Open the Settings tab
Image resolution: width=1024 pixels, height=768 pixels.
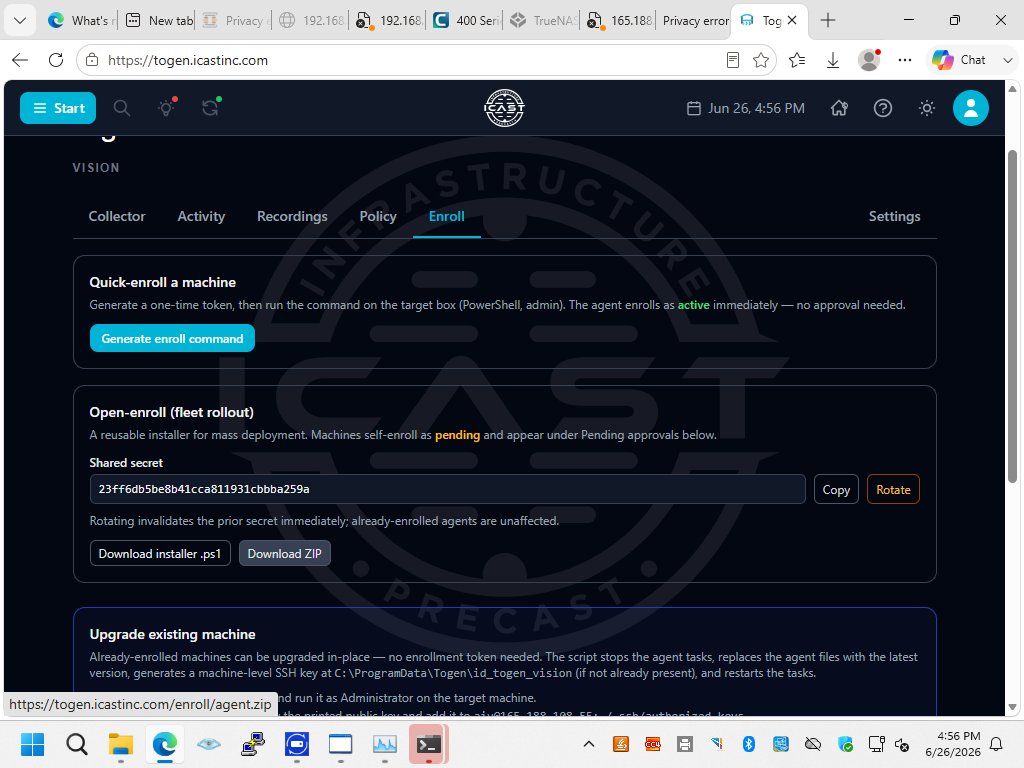pos(894,216)
